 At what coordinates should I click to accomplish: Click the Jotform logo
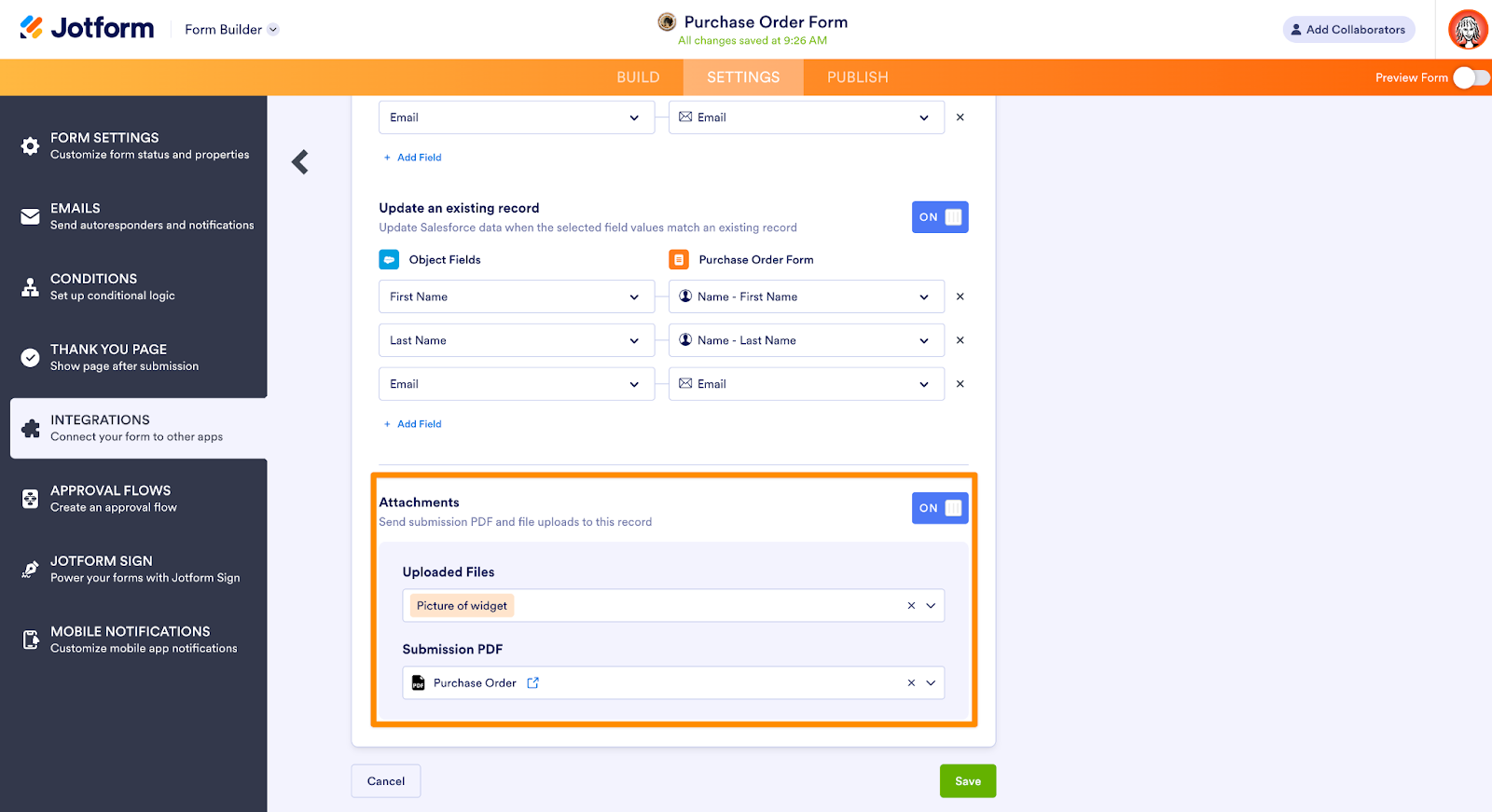[88, 29]
